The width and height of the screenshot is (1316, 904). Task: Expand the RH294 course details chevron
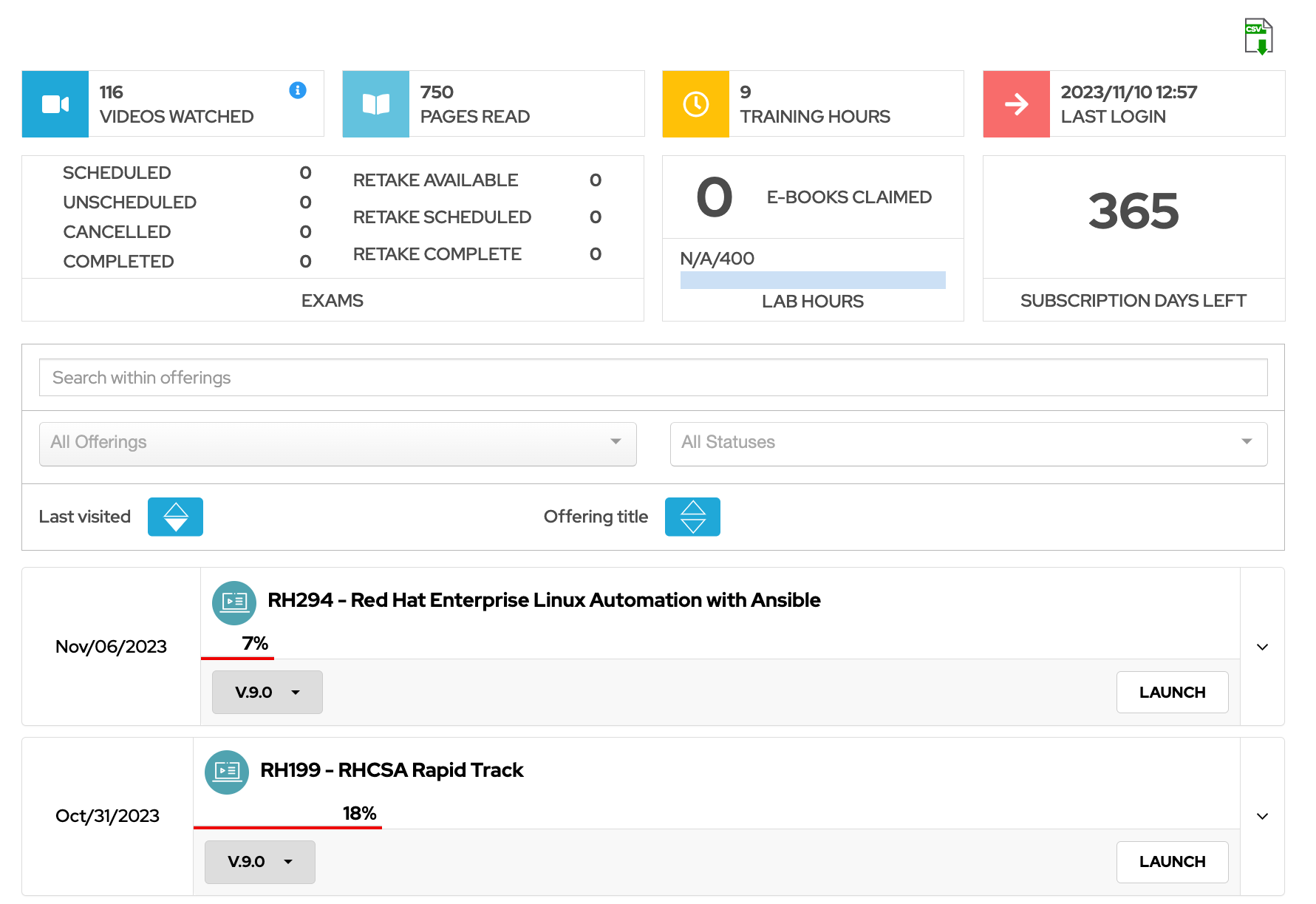tap(1262, 647)
